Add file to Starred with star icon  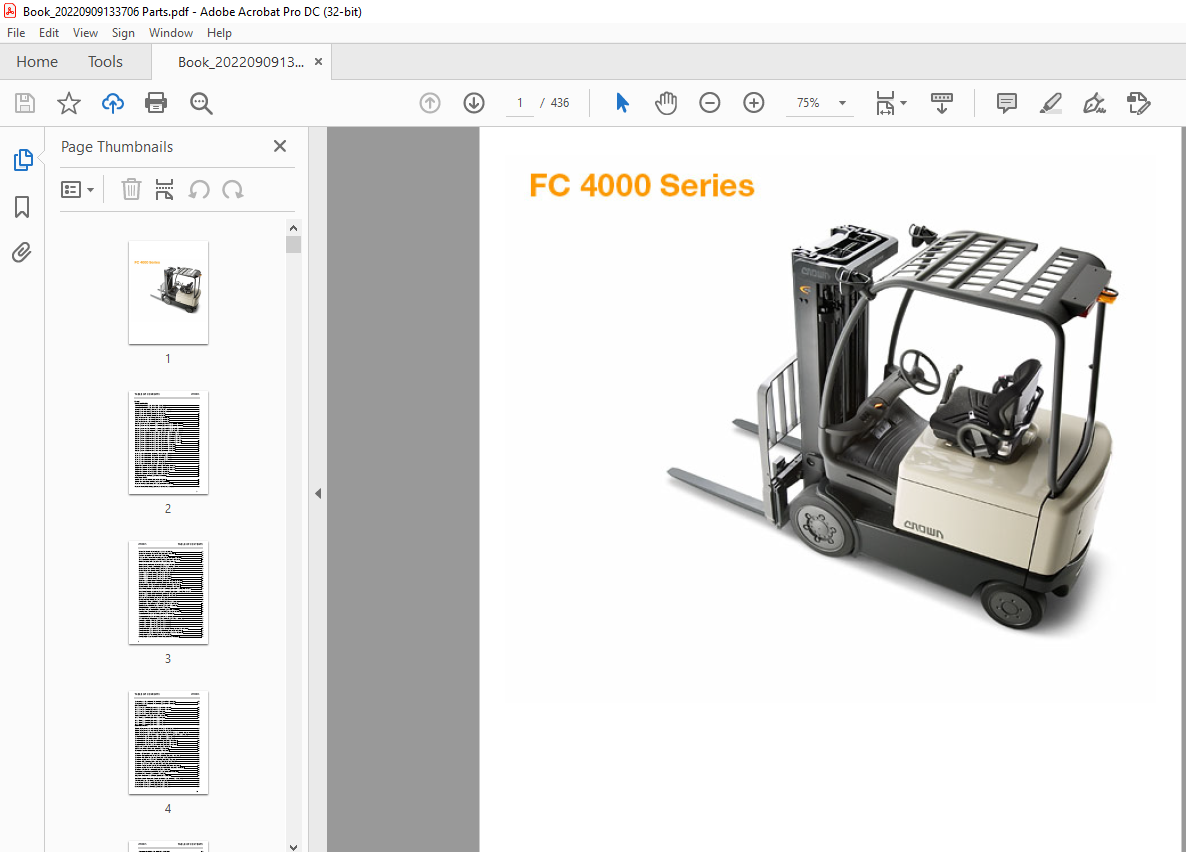pos(69,103)
